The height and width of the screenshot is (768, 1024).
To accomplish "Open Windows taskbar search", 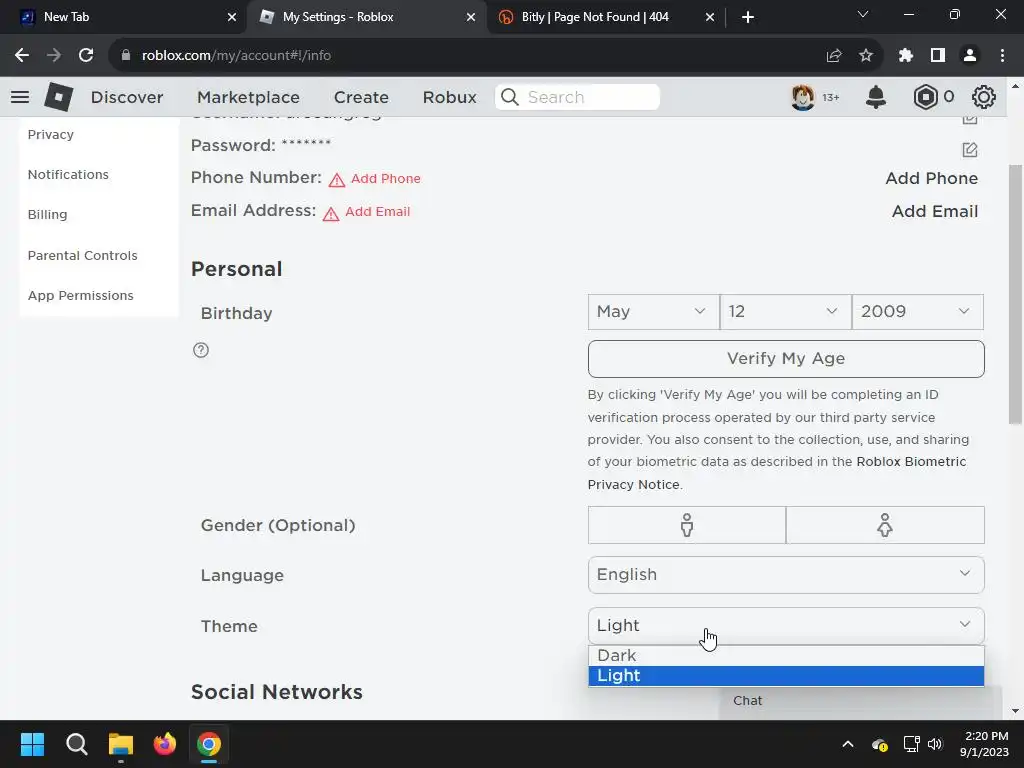I will click(76, 744).
